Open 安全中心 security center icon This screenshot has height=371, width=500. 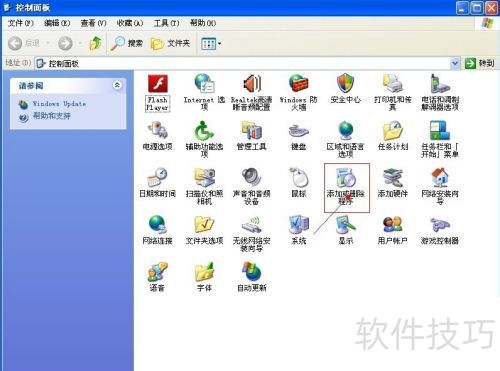[346, 89]
